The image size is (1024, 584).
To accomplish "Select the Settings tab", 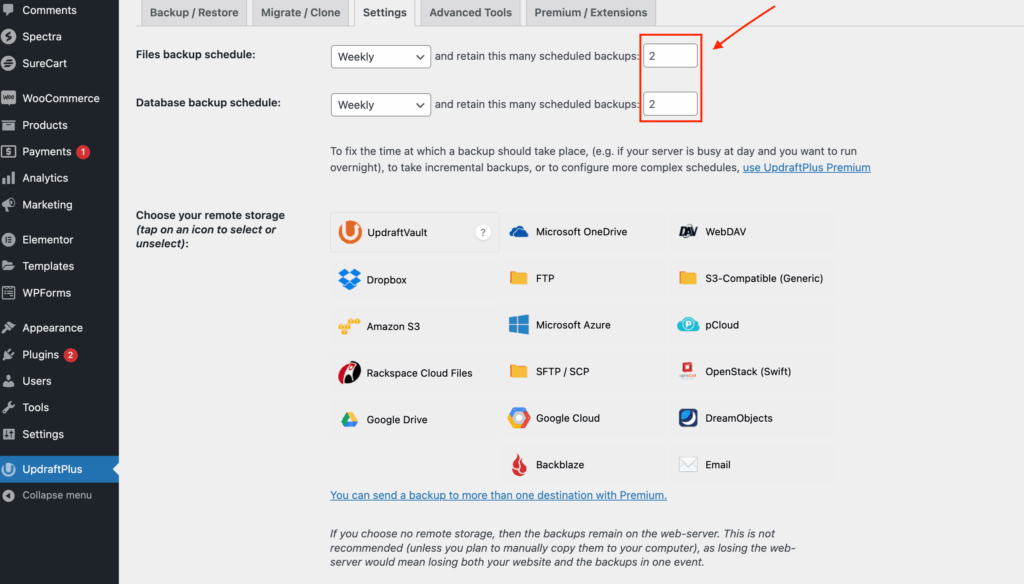I will pyautogui.click(x=385, y=12).
